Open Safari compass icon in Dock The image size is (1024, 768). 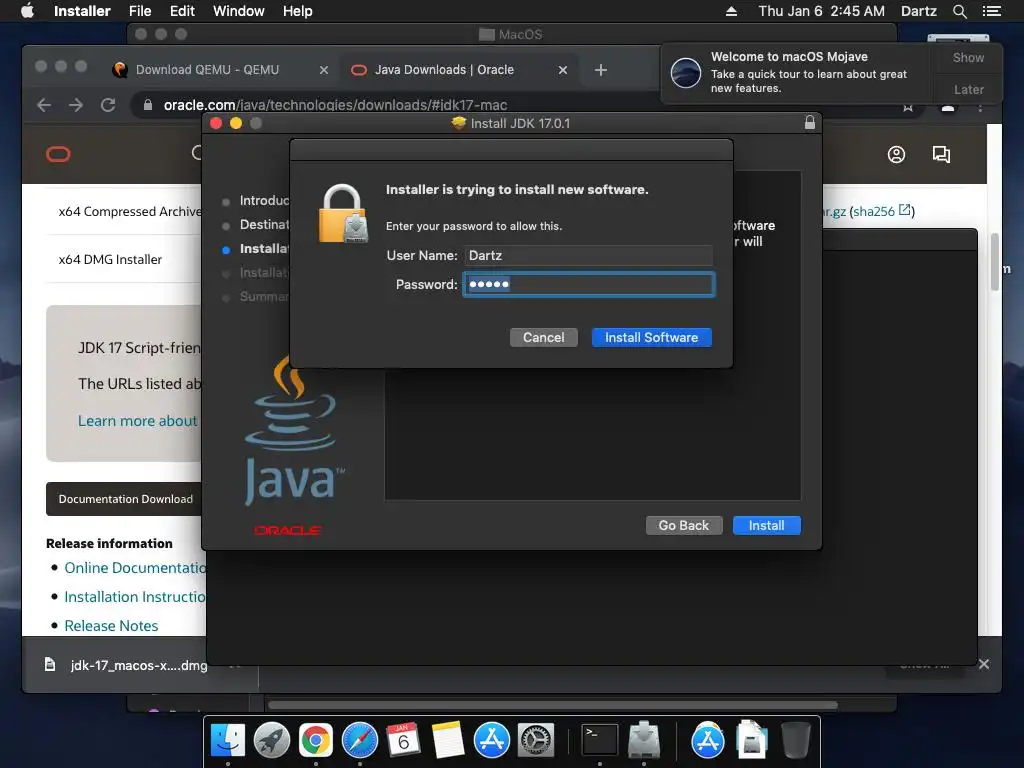click(360, 741)
